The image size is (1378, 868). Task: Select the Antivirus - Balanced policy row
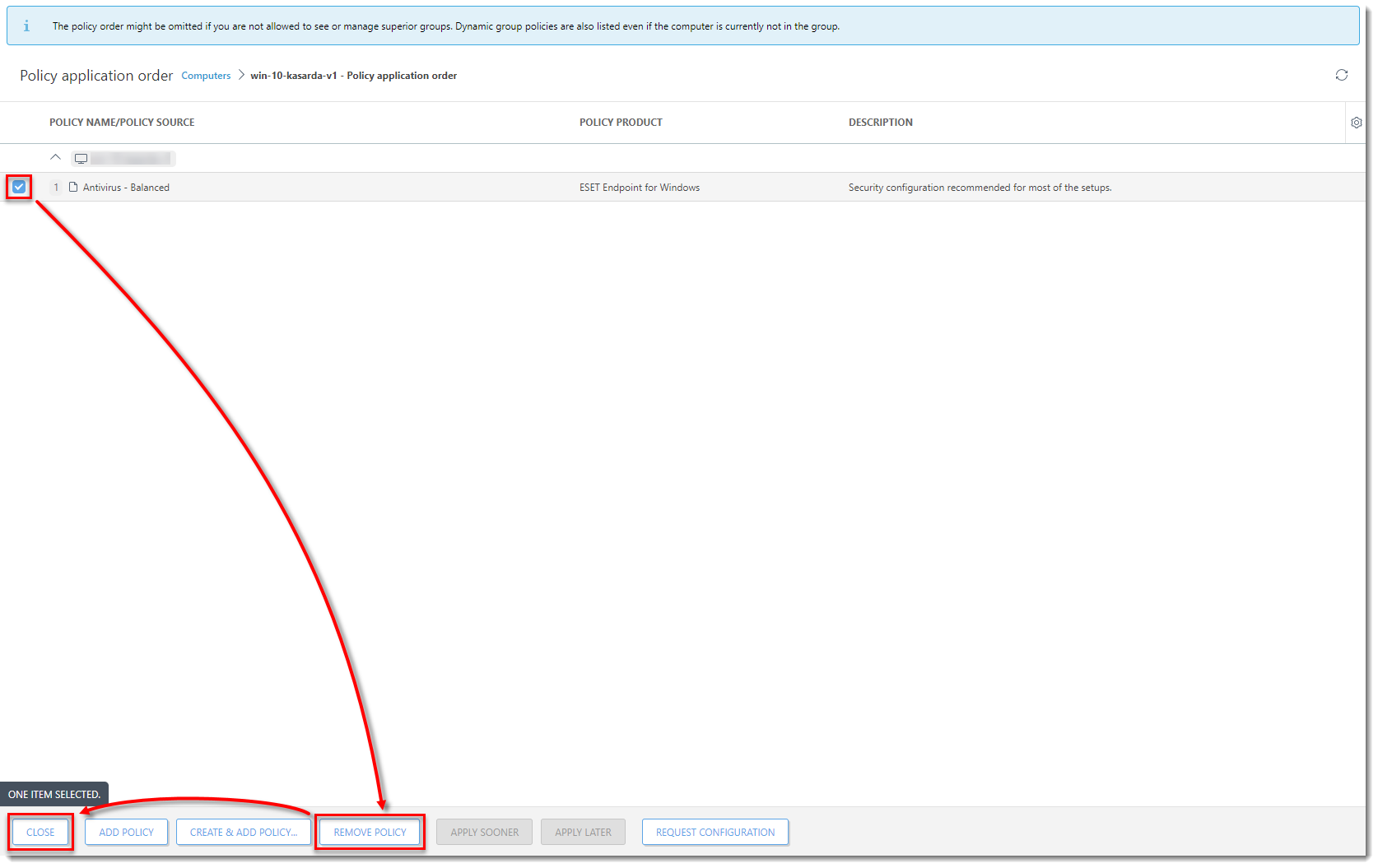(125, 187)
